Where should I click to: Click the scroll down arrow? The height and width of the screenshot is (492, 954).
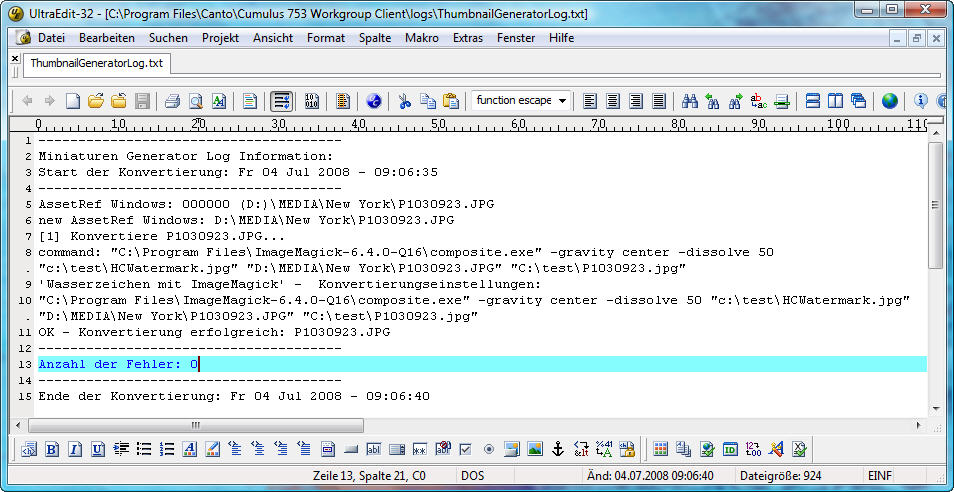936,409
